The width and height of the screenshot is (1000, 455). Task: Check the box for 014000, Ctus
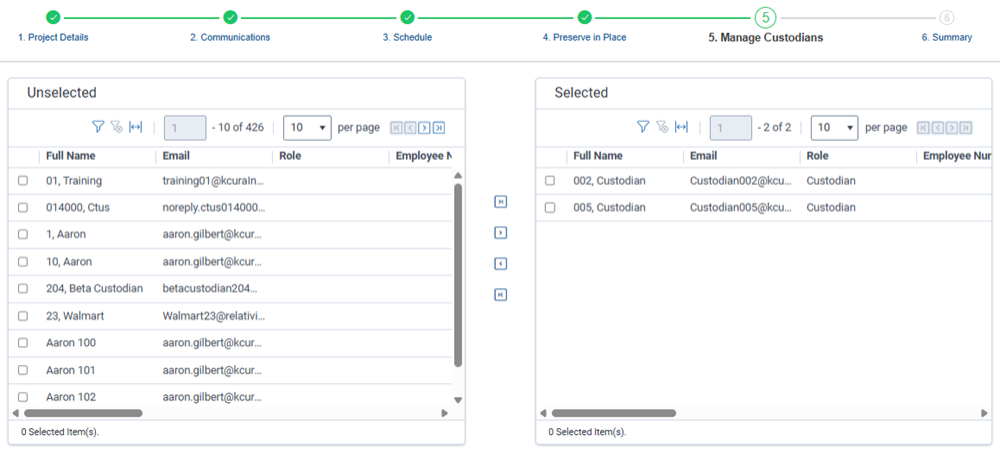point(23,207)
